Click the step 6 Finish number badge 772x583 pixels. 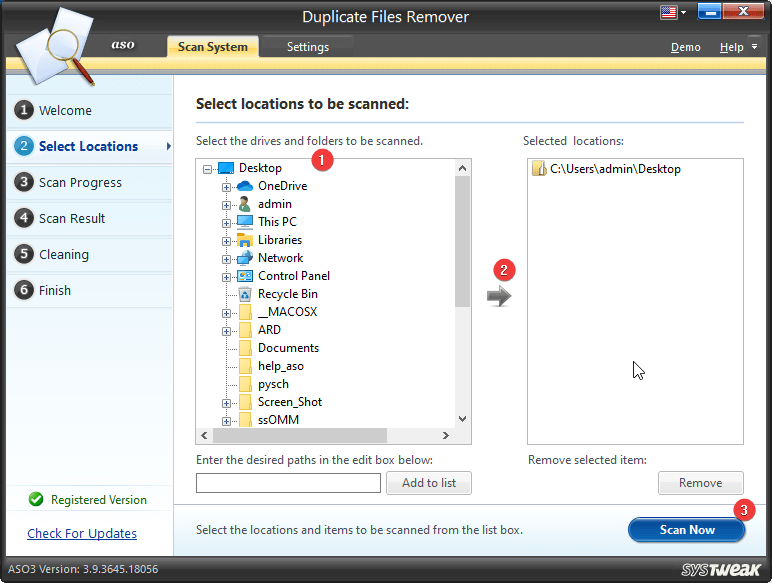pos(24,290)
